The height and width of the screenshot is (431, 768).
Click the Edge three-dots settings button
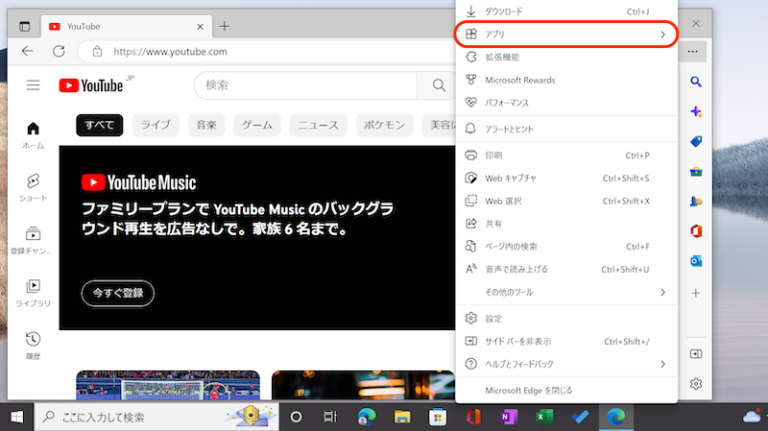[693, 51]
